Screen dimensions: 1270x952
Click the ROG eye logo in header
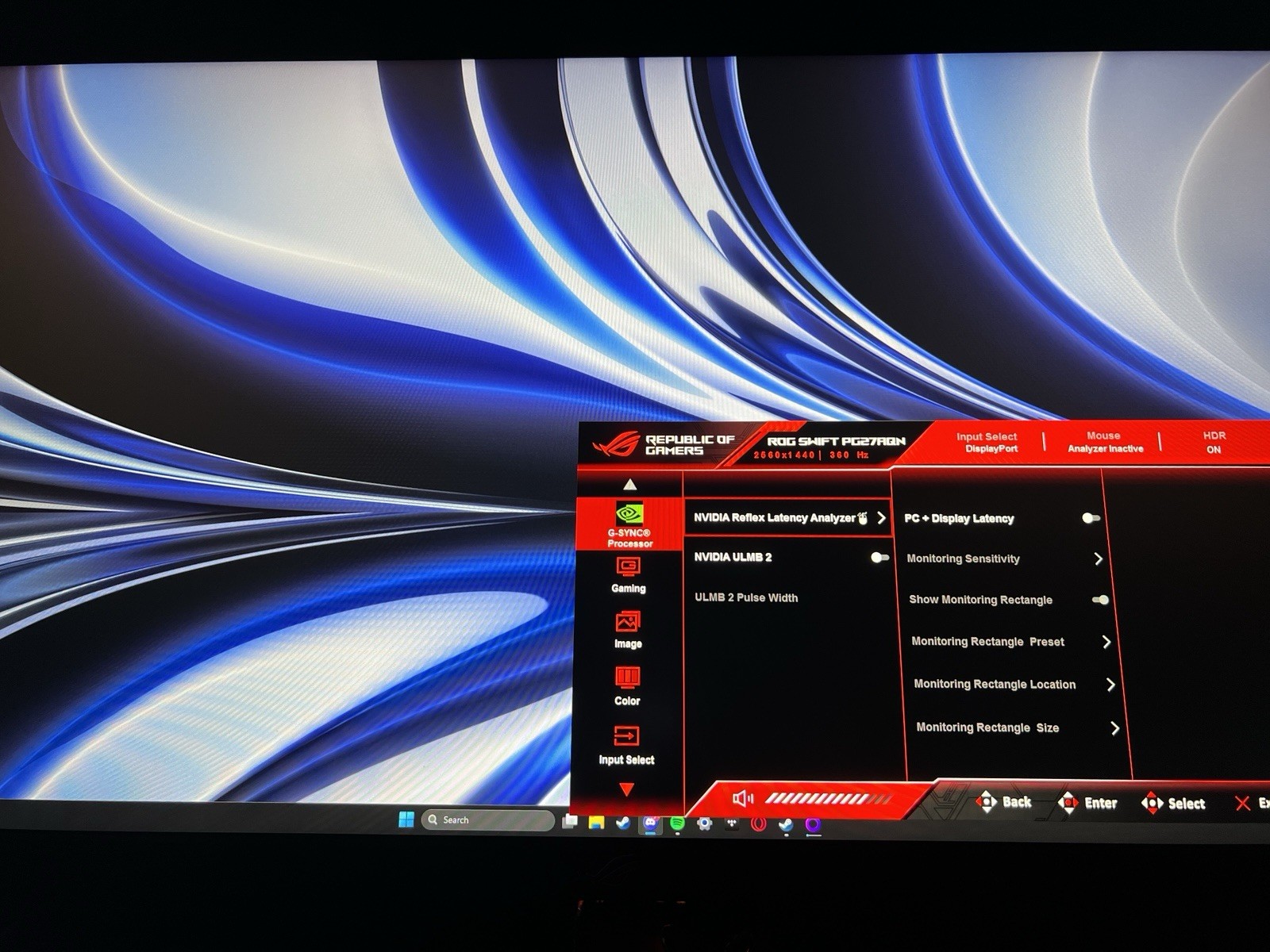[616, 445]
